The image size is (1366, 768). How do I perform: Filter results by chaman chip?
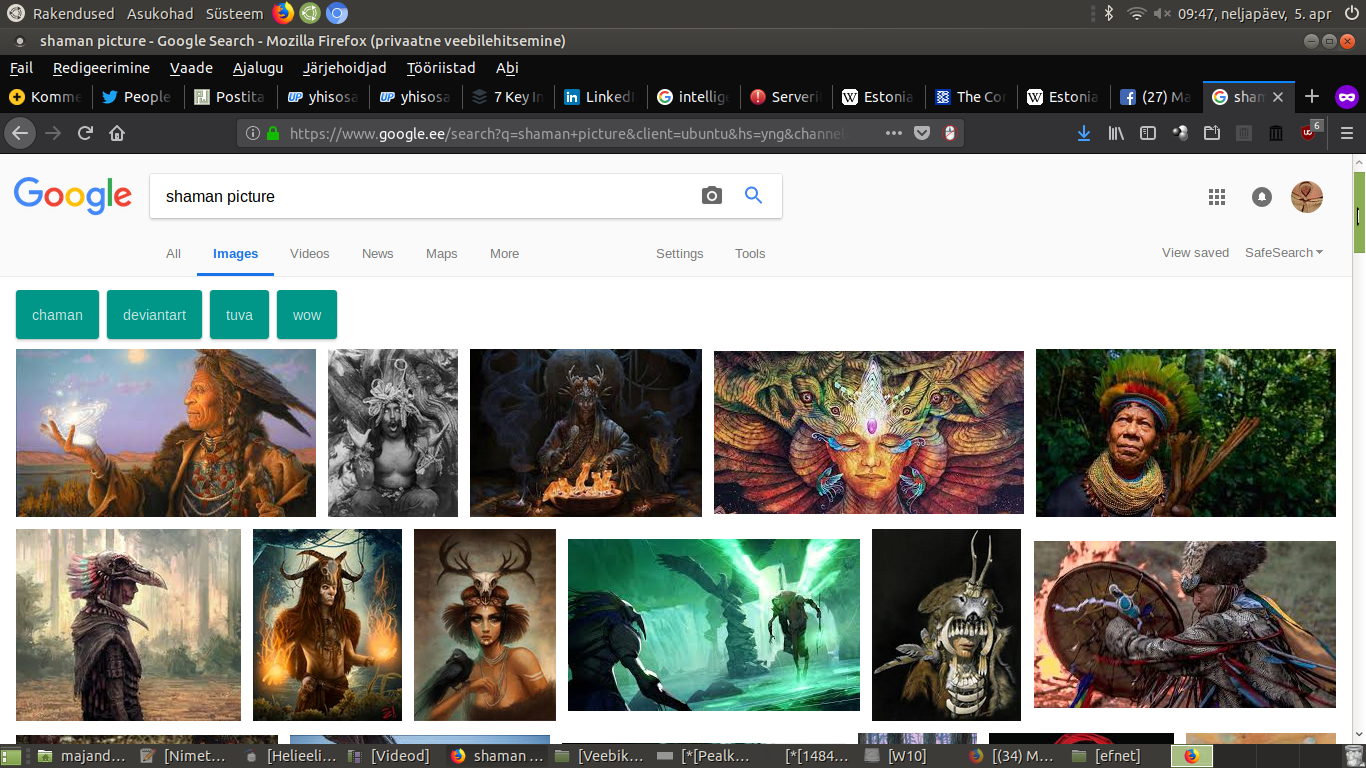[x=57, y=315]
